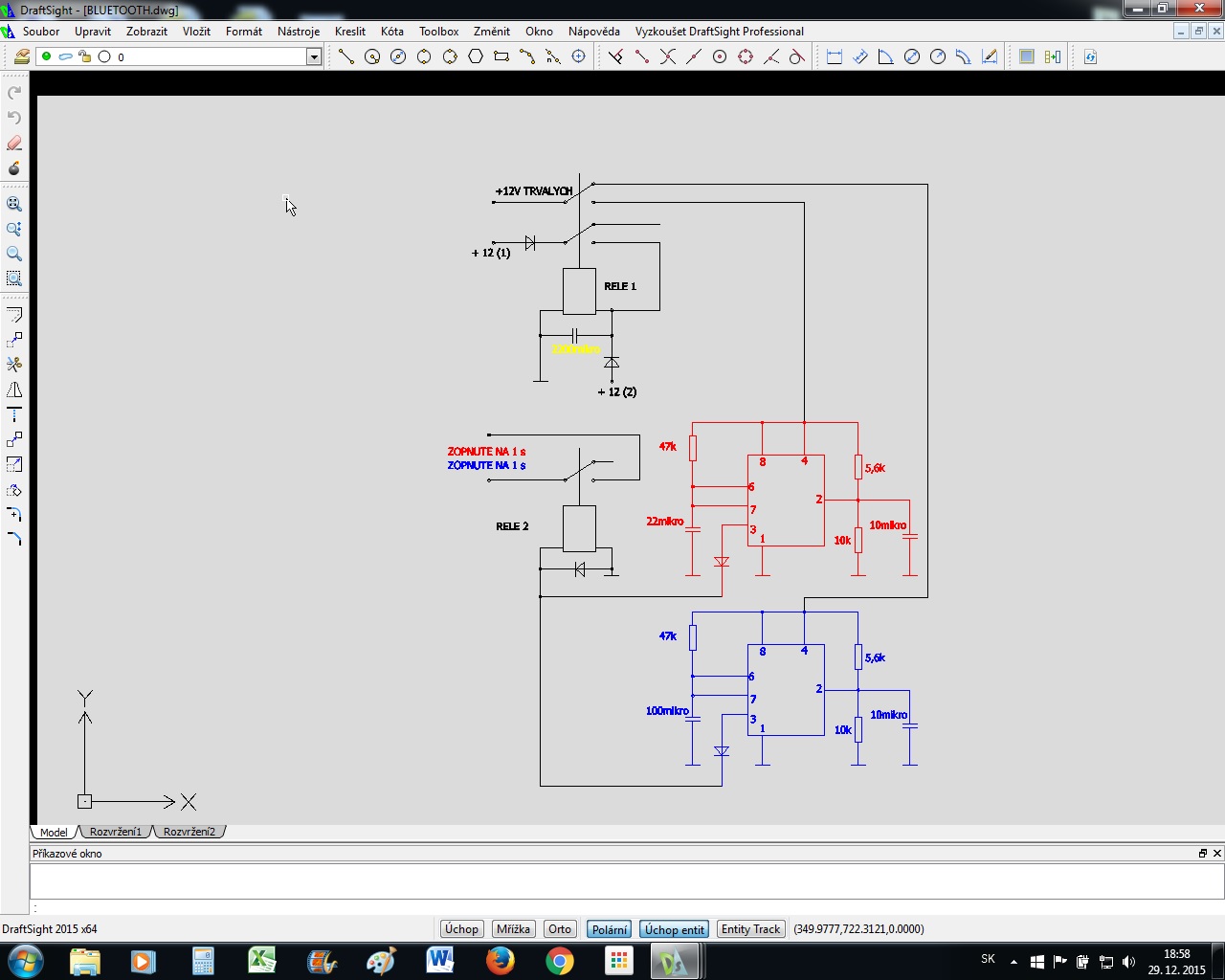Activate the eraser delete tool
This screenshot has width=1225, height=980.
(14, 144)
